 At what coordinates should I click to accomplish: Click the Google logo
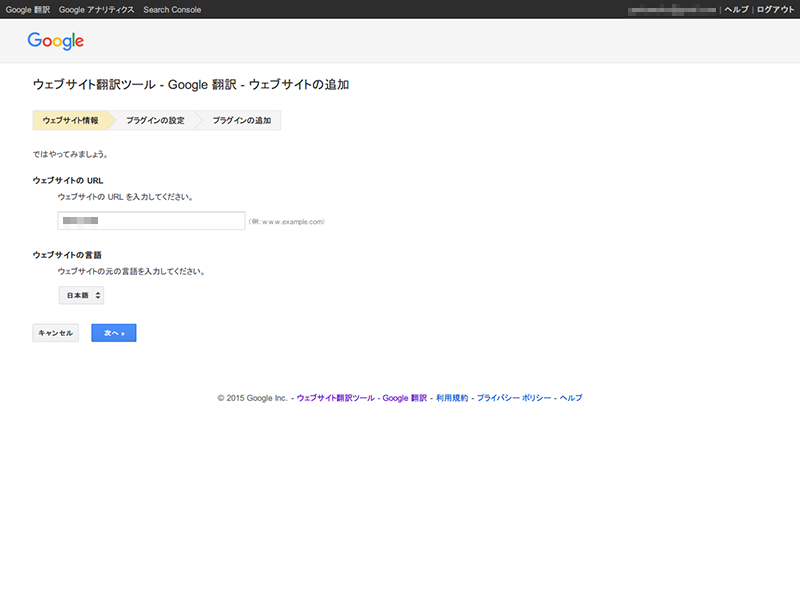(56, 41)
